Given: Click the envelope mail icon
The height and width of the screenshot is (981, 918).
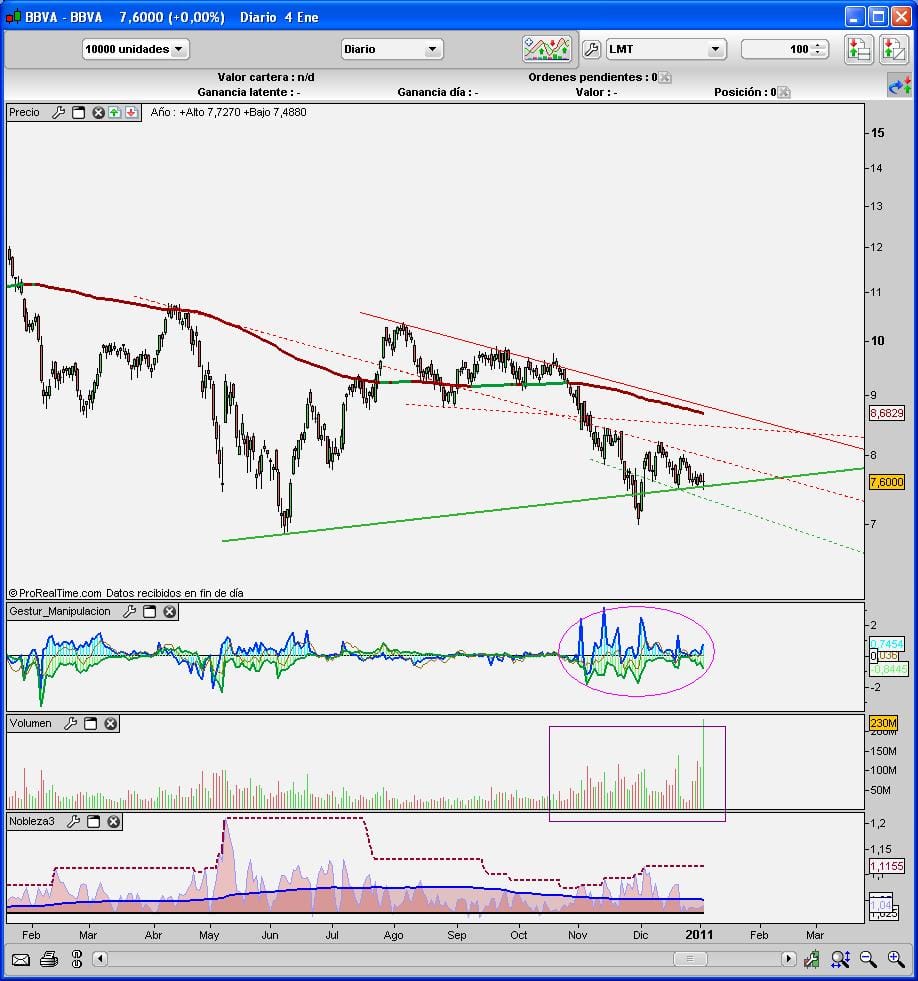Looking at the screenshot, I should [x=21, y=960].
